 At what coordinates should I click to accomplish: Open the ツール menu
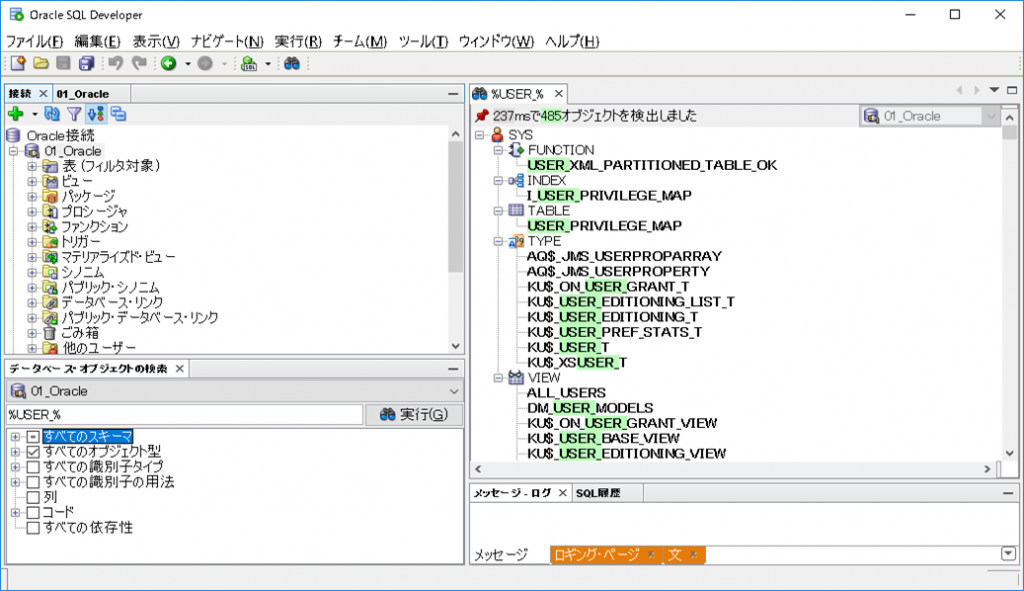pos(423,42)
